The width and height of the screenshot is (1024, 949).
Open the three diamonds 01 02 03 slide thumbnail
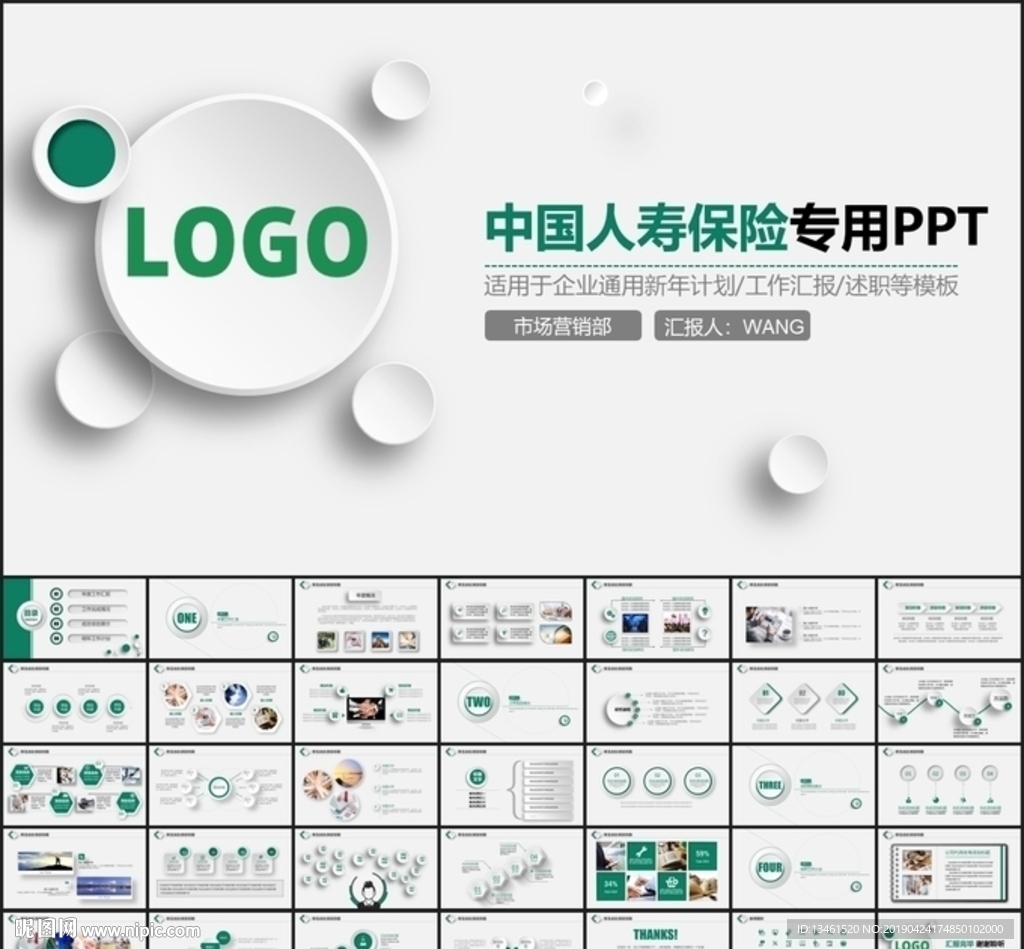803,702
